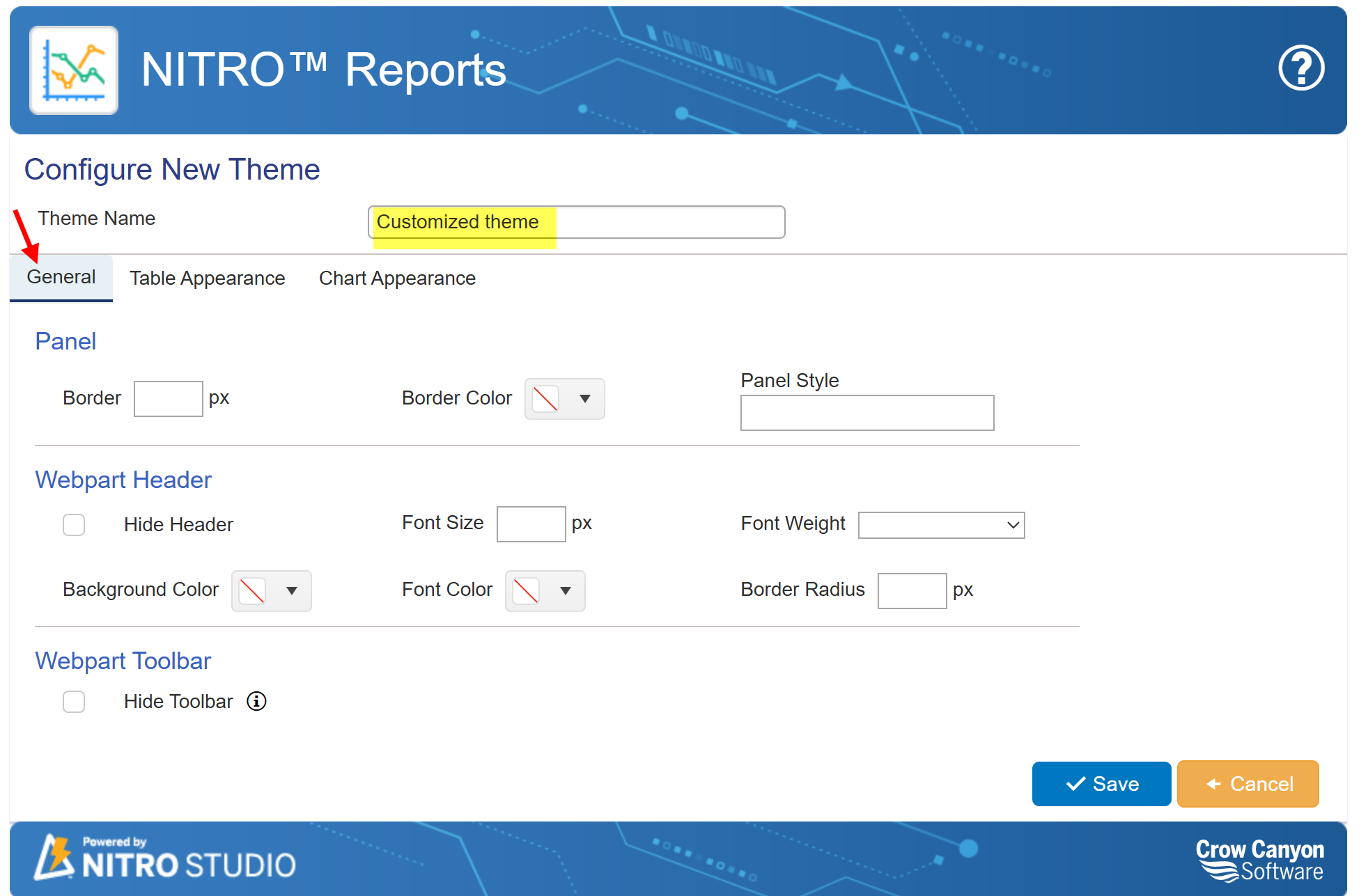Click the Save button
The image size is (1368, 896).
[x=1101, y=783]
